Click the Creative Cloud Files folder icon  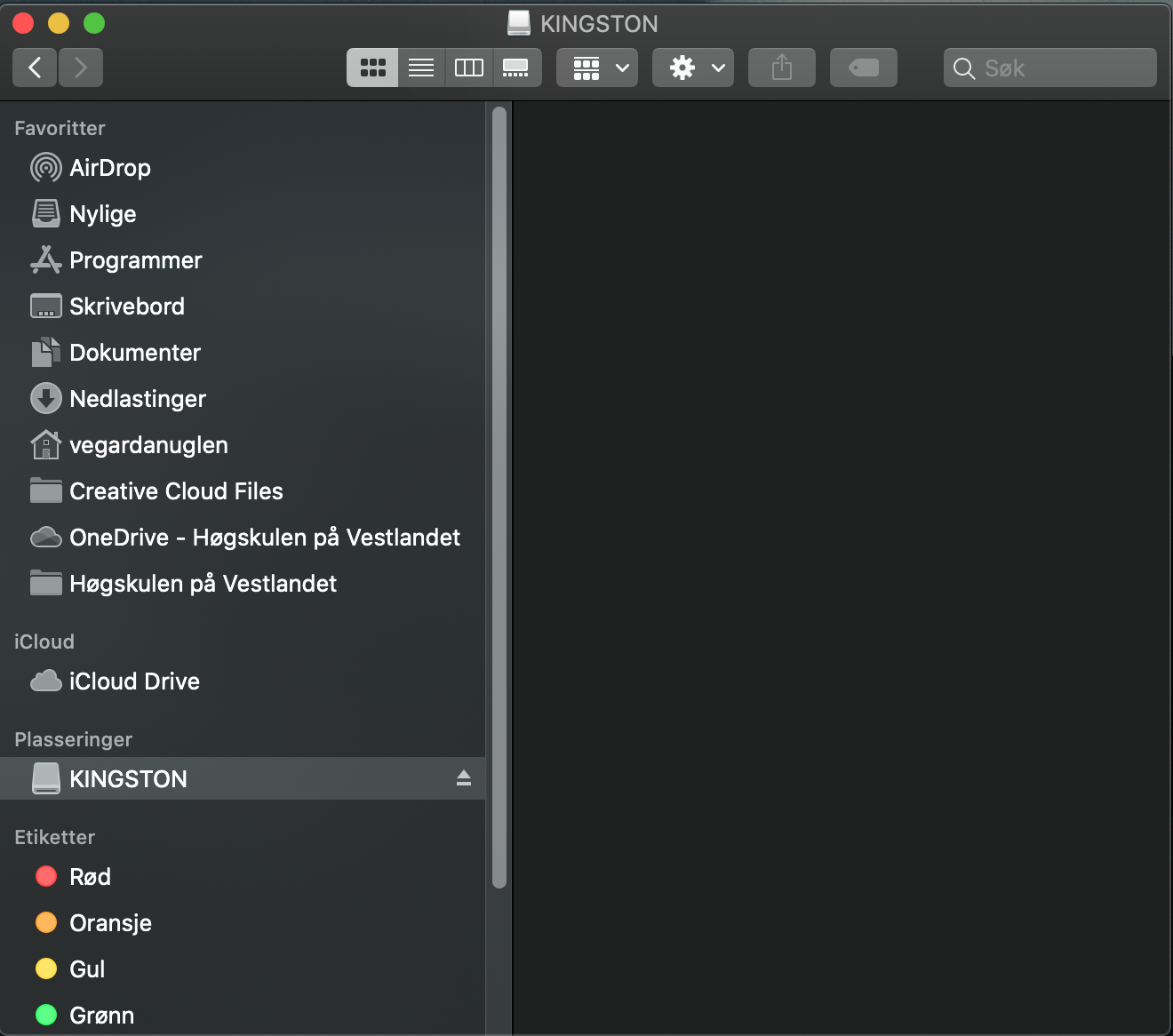coord(46,490)
